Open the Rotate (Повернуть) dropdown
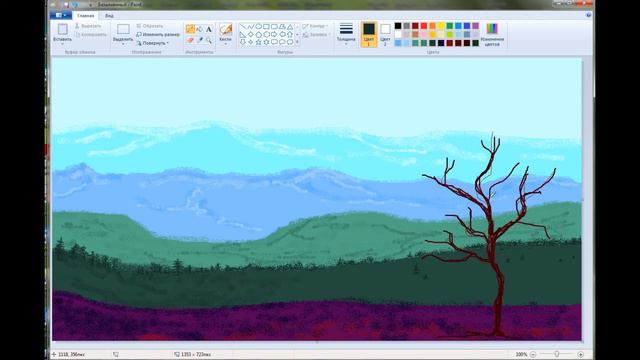This screenshot has height=360, width=640. click(153, 43)
